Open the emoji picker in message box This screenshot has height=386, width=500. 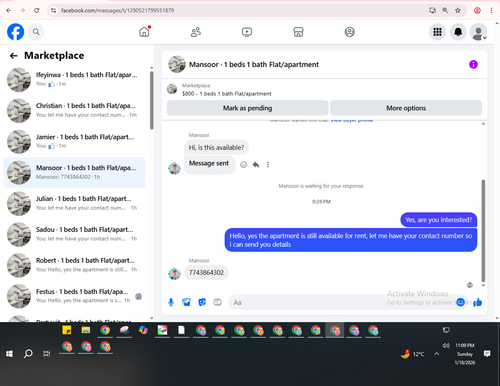(460, 302)
